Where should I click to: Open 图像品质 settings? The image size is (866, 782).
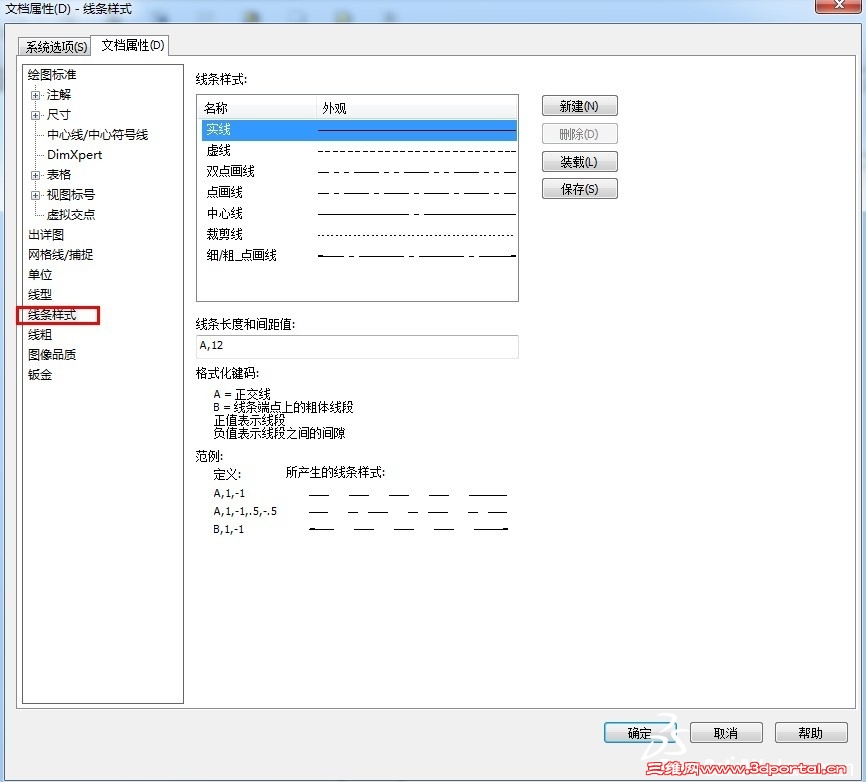click(x=52, y=355)
